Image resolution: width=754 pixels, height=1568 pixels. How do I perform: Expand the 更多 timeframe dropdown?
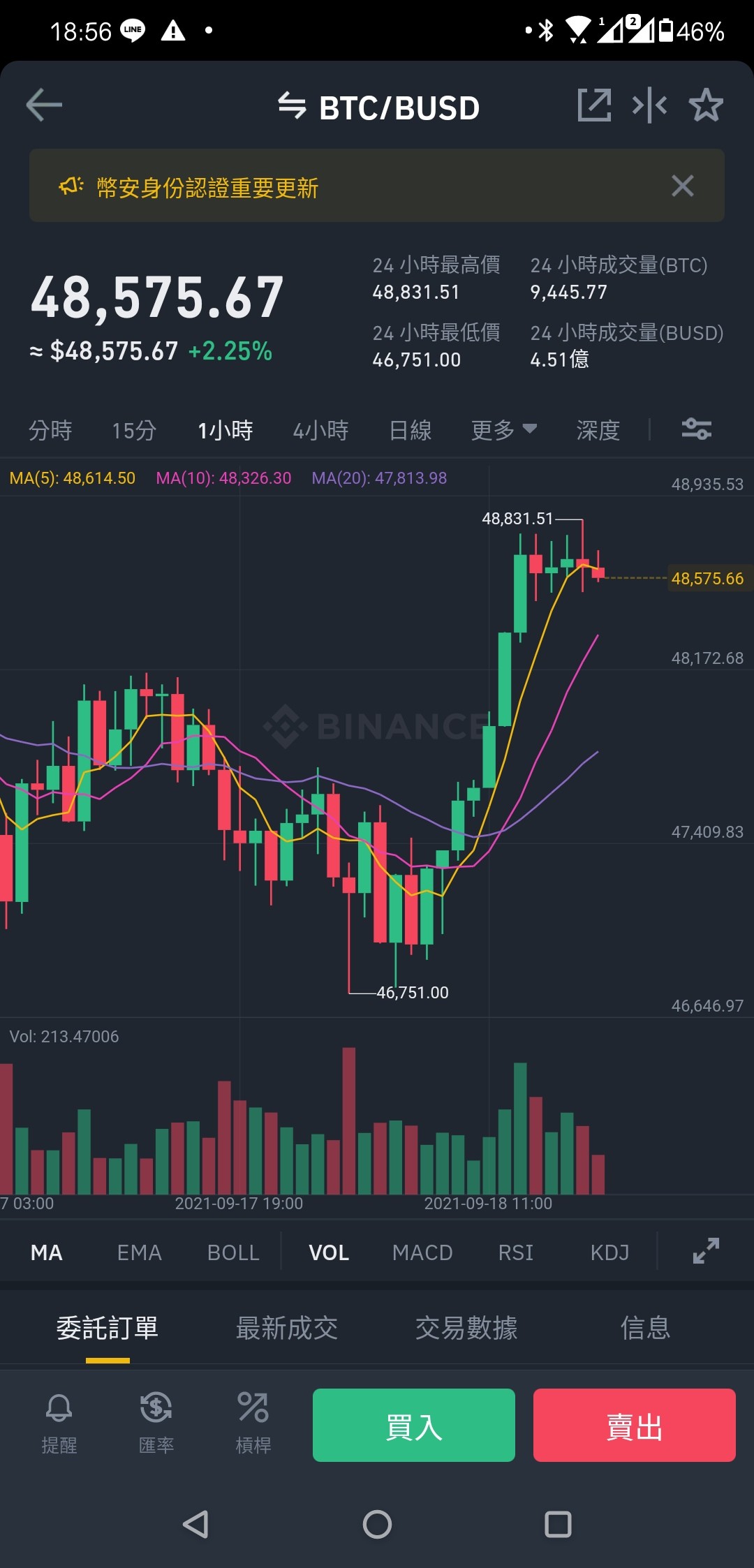(x=504, y=430)
